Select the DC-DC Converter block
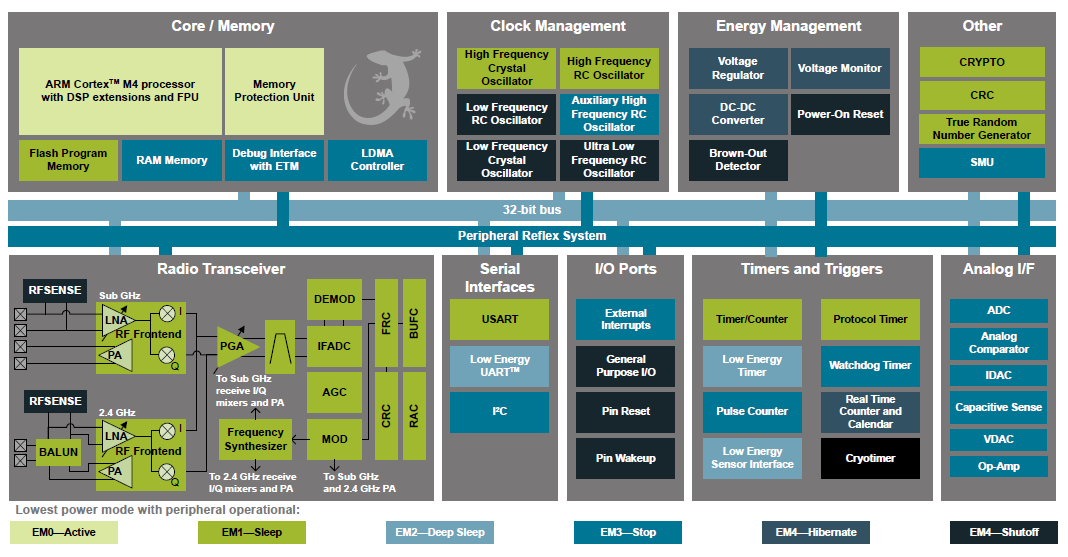Image resolution: width=1068 pixels, height=557 pixels. 738,114
